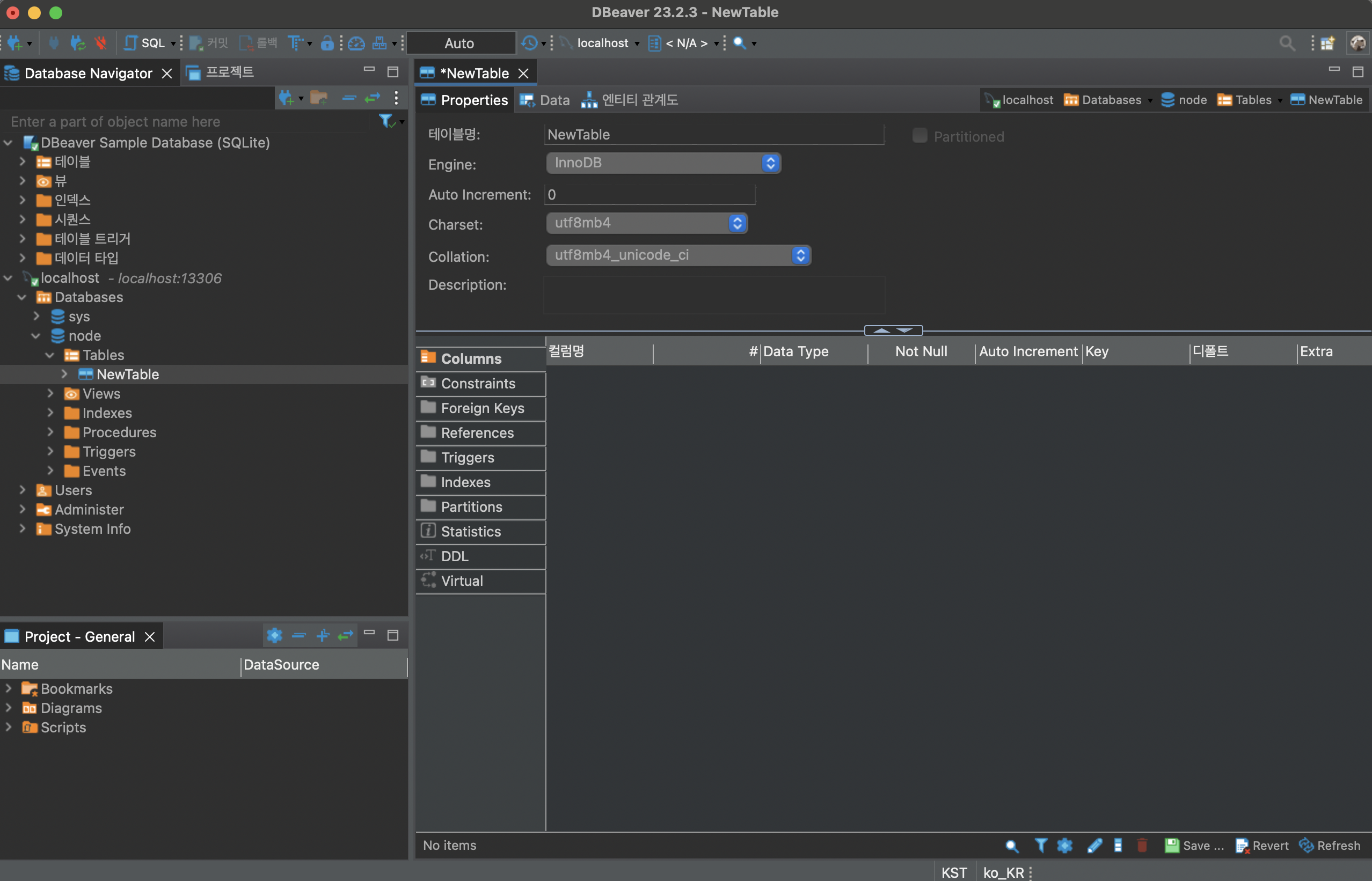Screen dimensions: 1372x881
Task: Click the properties panel collapse arrows handle
Action: point(893,331)
